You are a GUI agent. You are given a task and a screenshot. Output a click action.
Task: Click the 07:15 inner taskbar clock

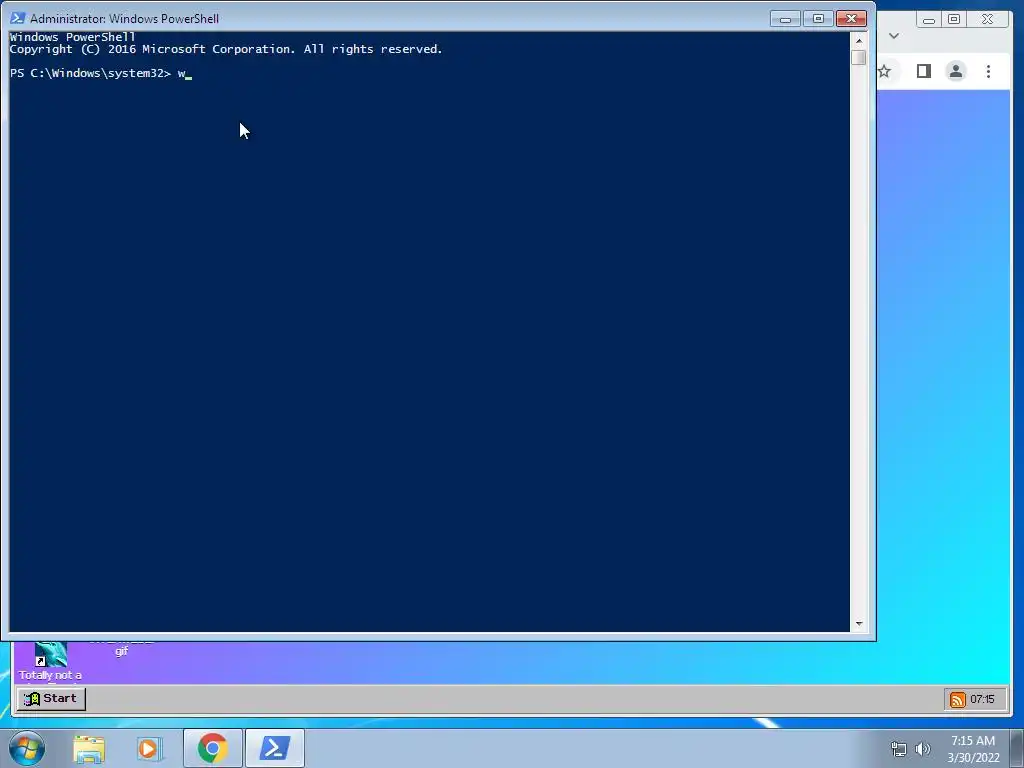(982, 699)
